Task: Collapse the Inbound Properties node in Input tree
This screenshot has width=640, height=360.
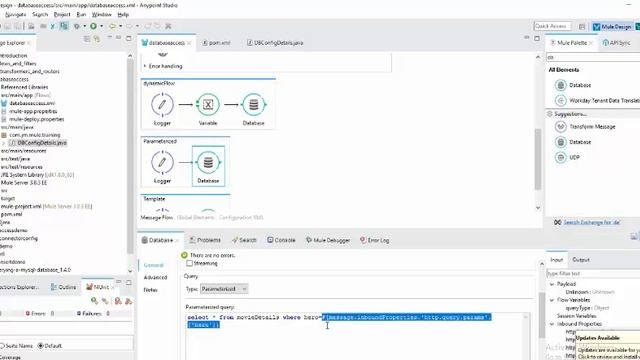Action: tap(552, 324)
